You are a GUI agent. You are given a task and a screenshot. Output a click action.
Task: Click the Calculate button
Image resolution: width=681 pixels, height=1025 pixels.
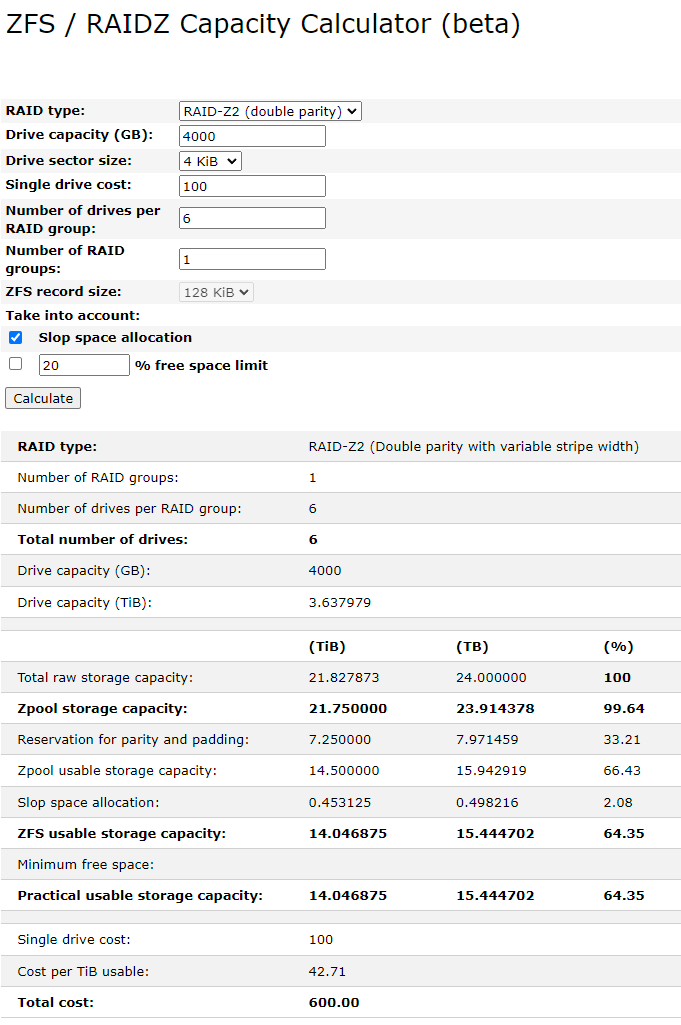click(43, 398)
